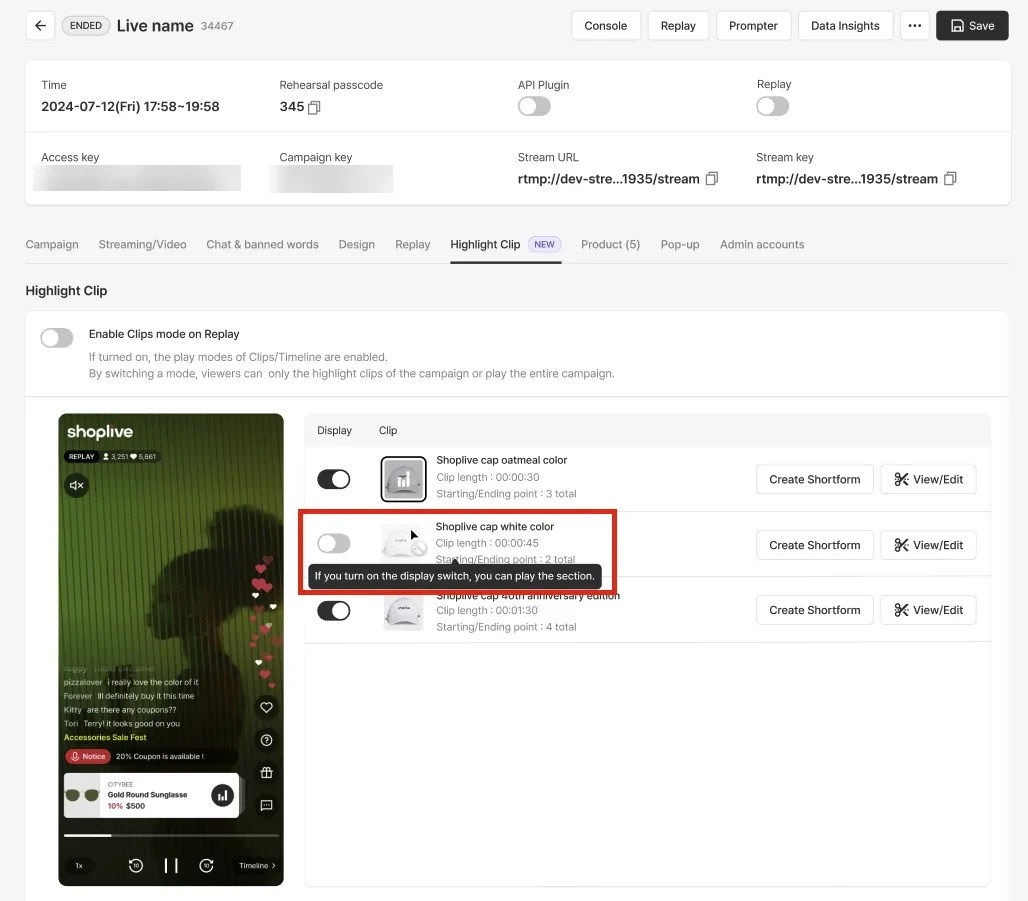Screen dimensions: 1028x901
Task: Go back using the arrow button
Action: point(40,26)
